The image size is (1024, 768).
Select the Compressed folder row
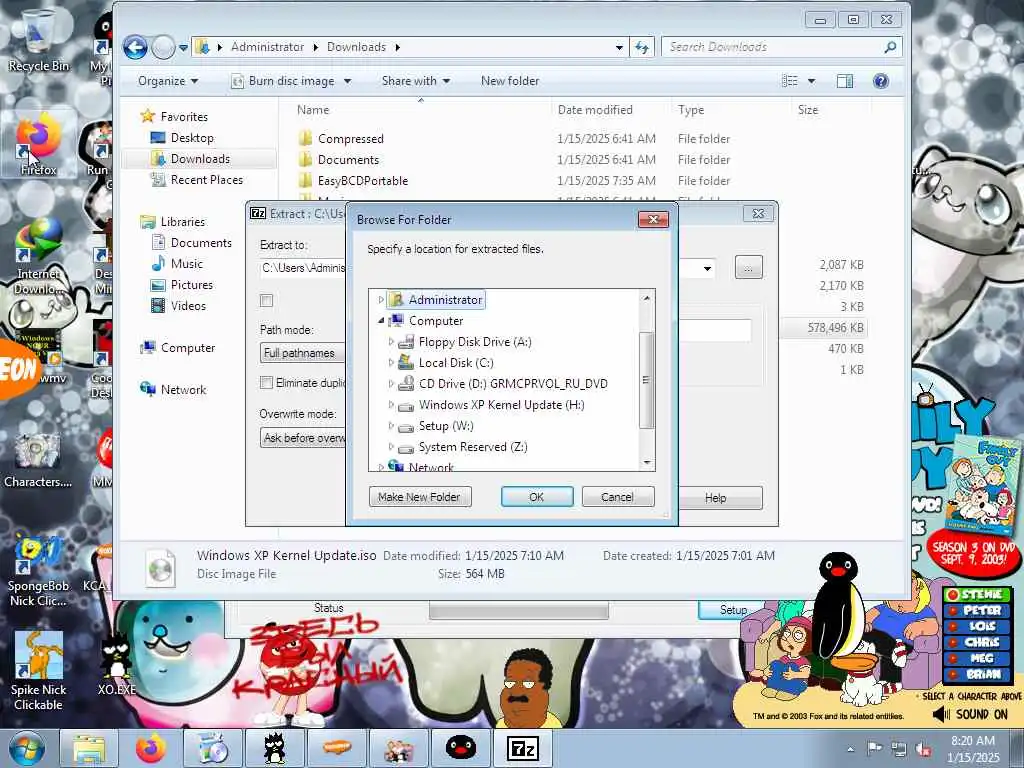pos(351,138)
